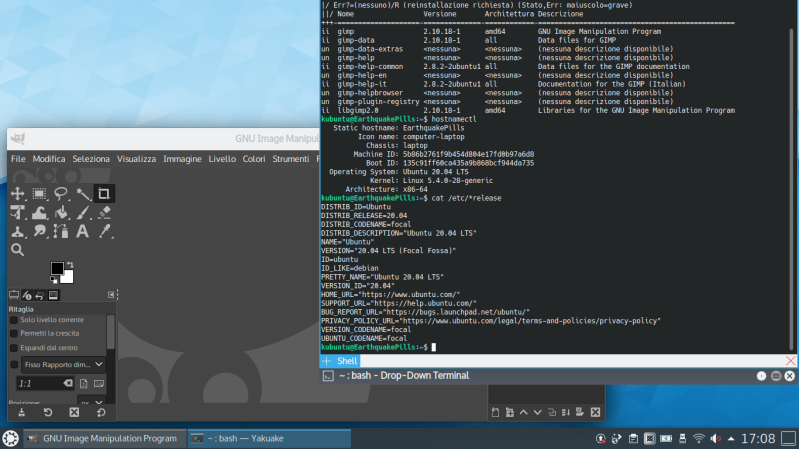Select the Color Picker eyedropper tool
The height and width of the screenshot is (449, 799).
pyautogui.click(x=104, y=231)
